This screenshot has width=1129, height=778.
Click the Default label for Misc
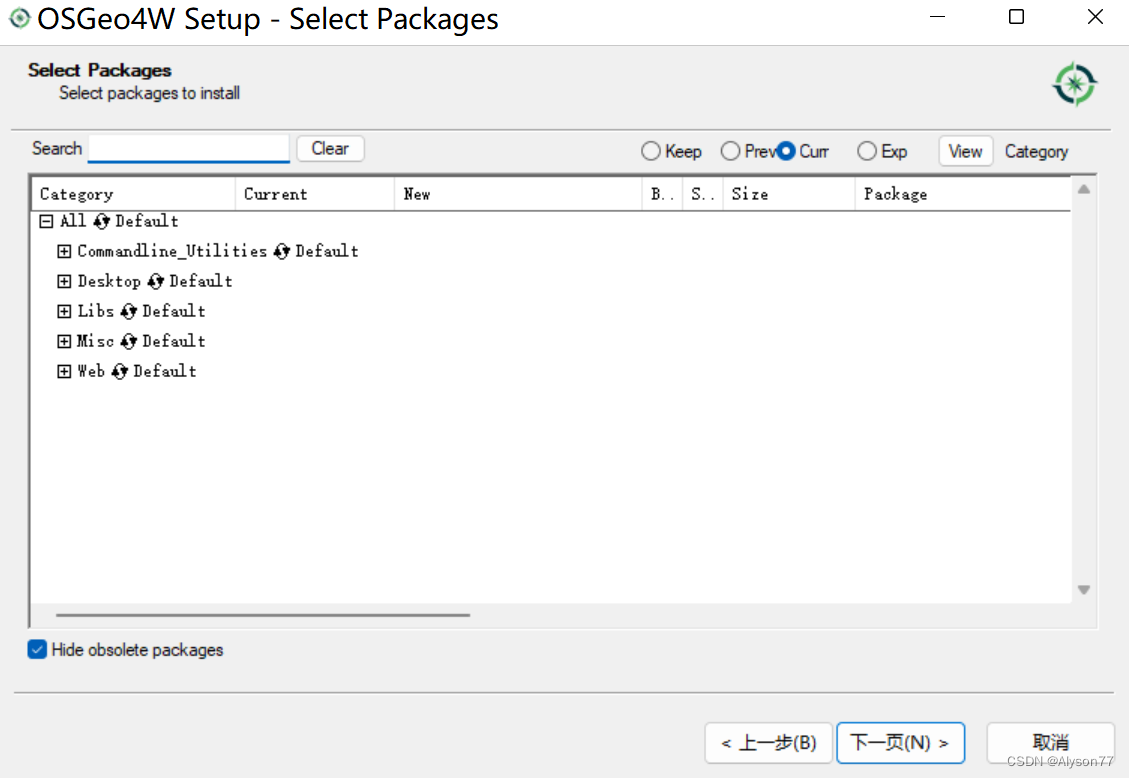tap(174, 341)
